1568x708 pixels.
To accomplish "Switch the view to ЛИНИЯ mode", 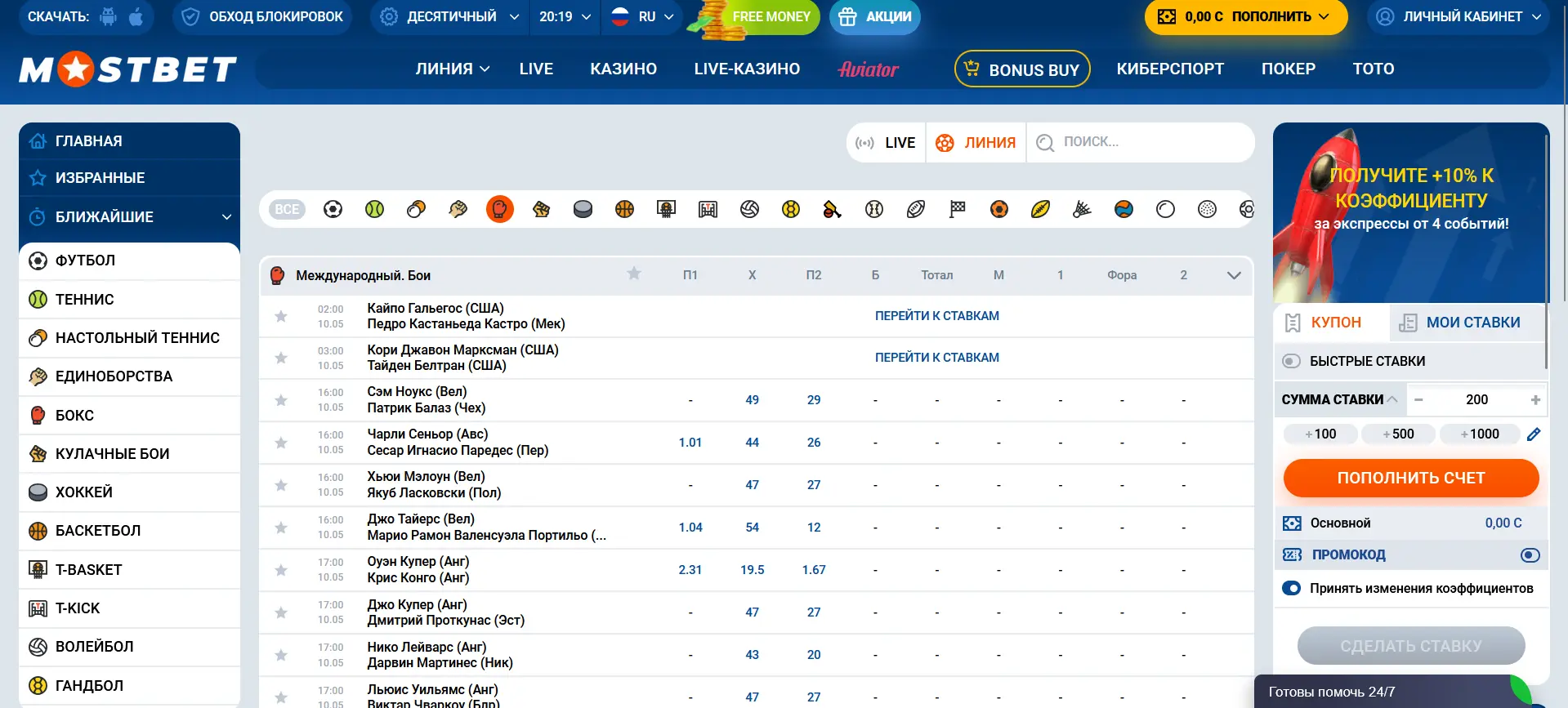I will pyautogui.click(x=976, y=143).
